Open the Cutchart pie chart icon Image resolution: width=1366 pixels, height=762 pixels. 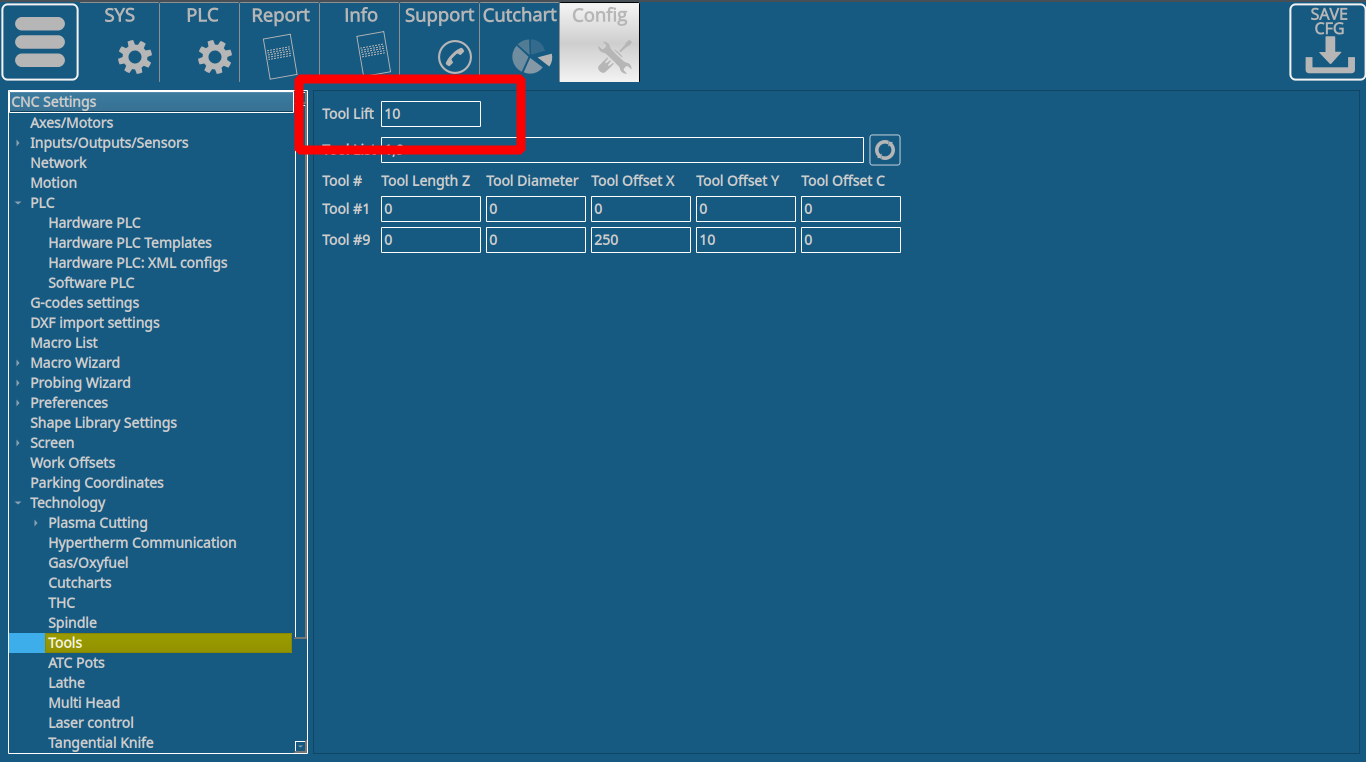click(x=532, y=57)
